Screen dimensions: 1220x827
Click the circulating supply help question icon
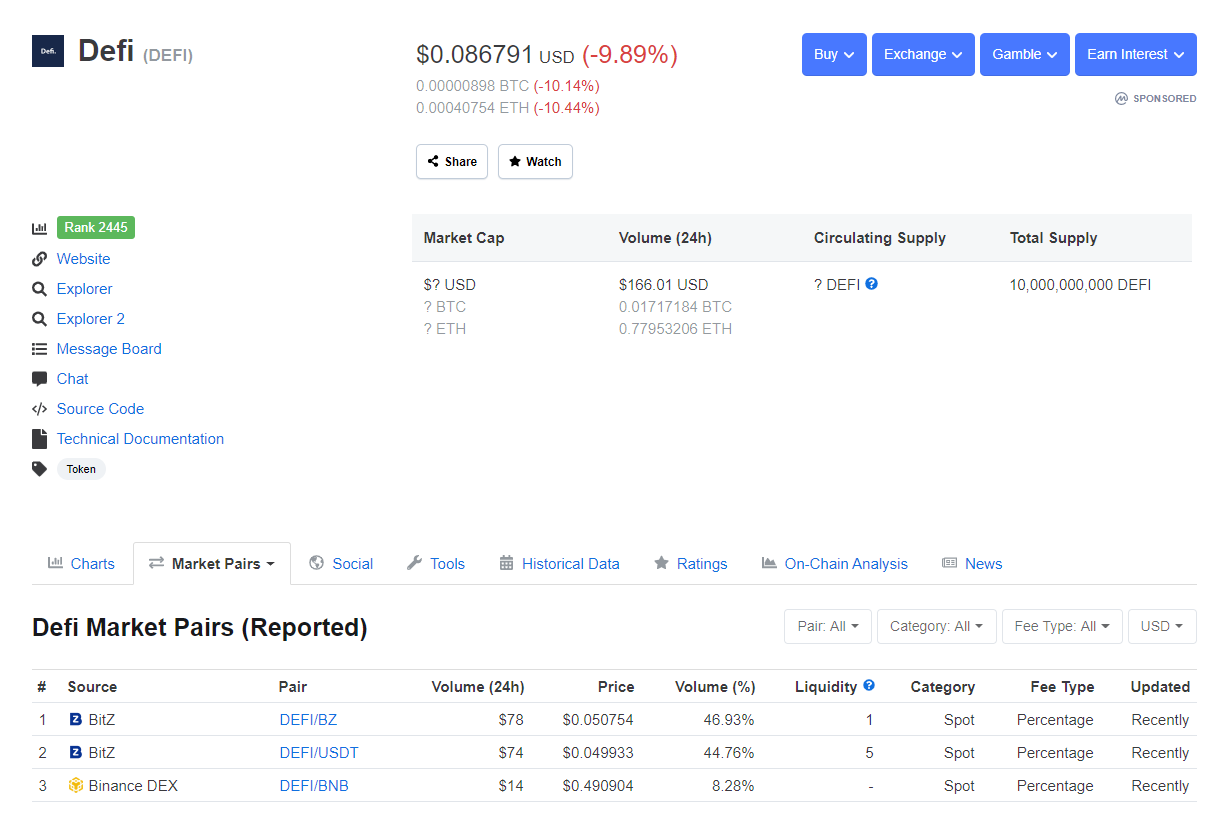coord(871,284)
